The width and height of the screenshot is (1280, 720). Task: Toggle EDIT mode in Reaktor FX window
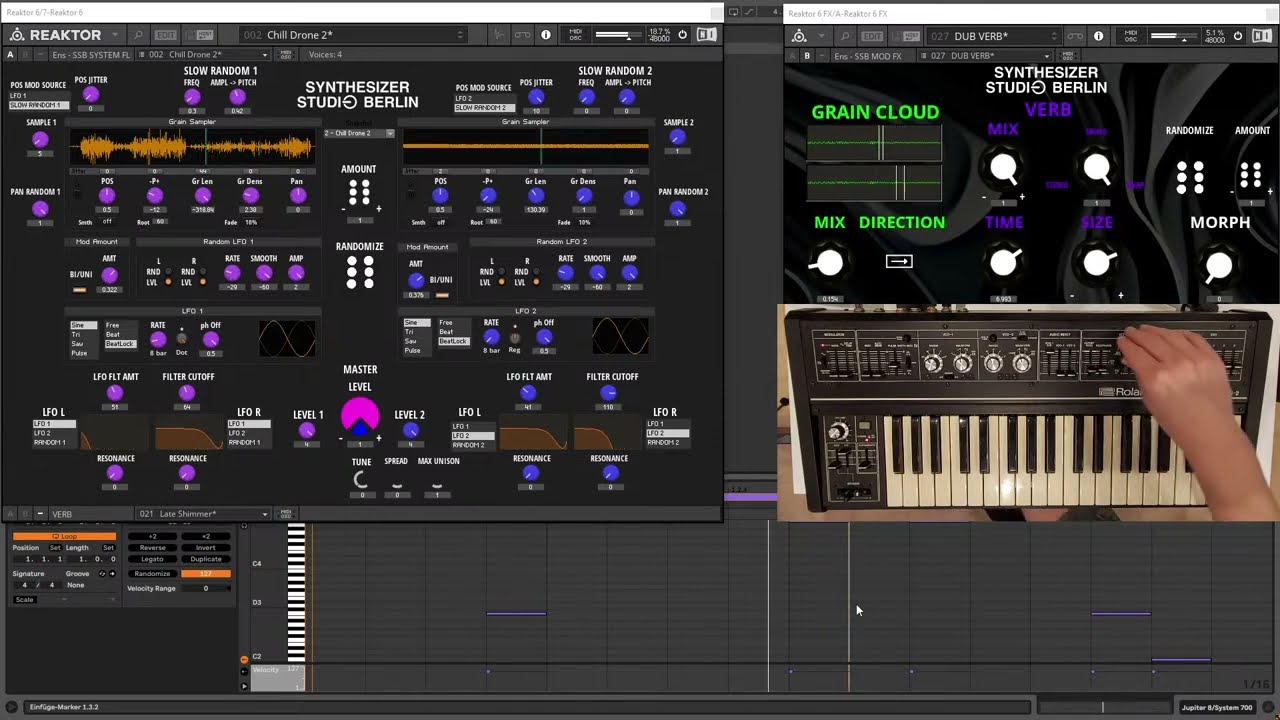[x=873, y=36]
